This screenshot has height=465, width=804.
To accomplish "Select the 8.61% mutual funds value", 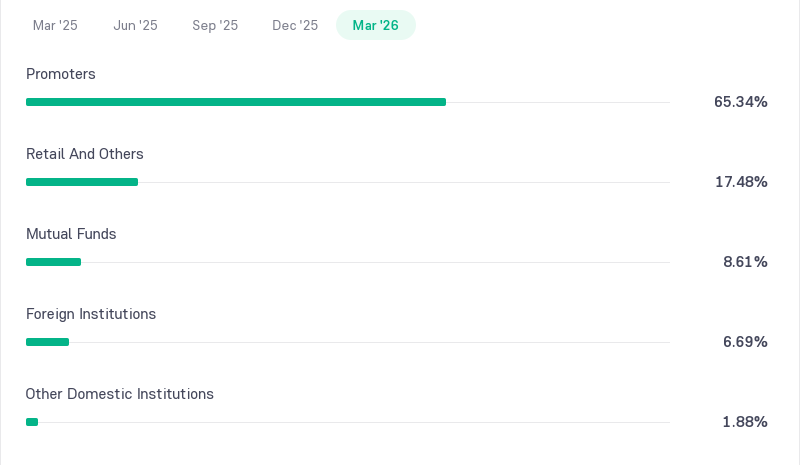I will 745,261.
